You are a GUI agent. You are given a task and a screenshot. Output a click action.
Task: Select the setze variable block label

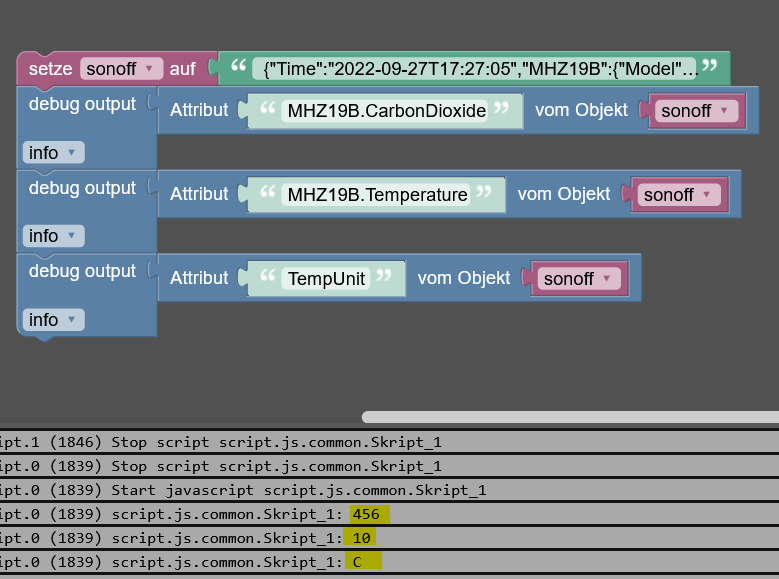coord(50,69)
